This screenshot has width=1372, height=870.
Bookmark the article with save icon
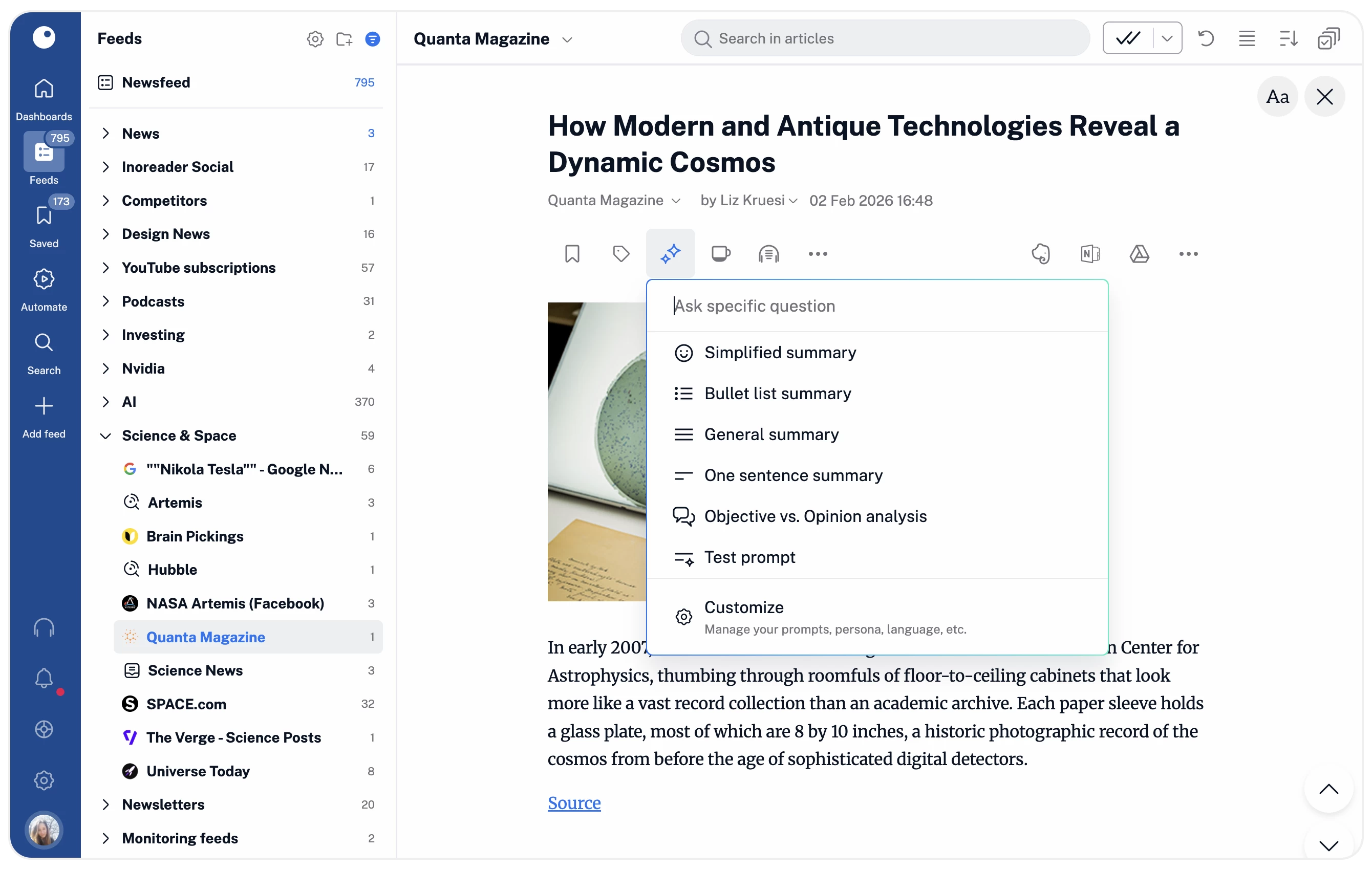point(572,253)
